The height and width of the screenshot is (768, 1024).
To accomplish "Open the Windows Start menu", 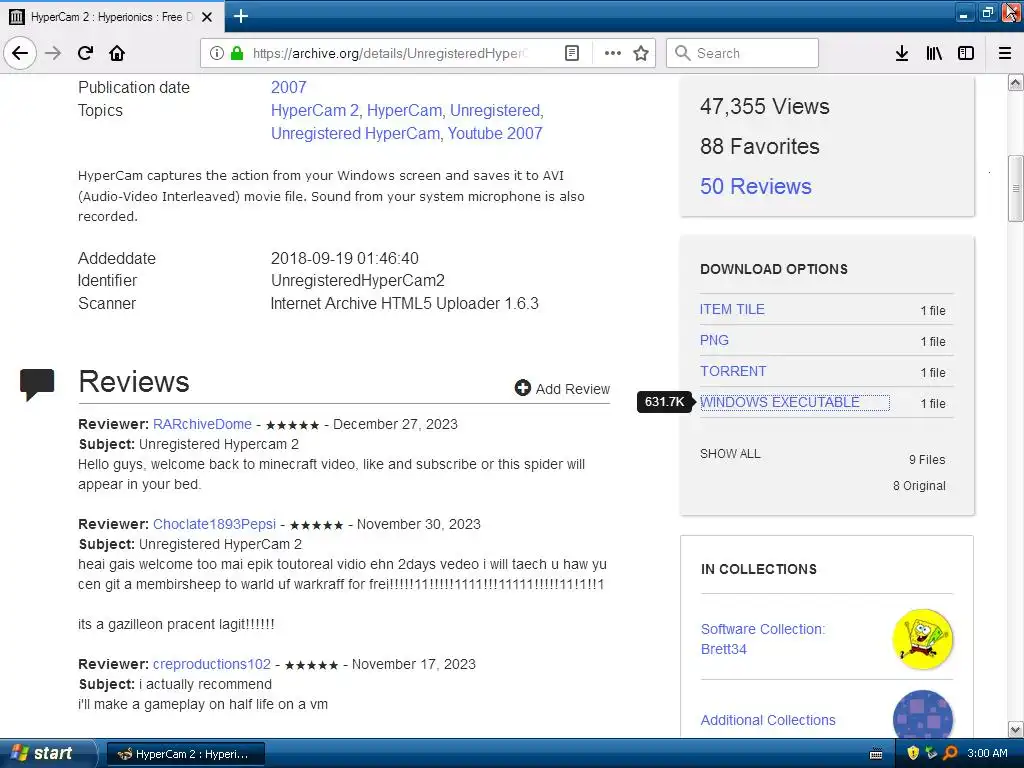I will tap(46, 753).
